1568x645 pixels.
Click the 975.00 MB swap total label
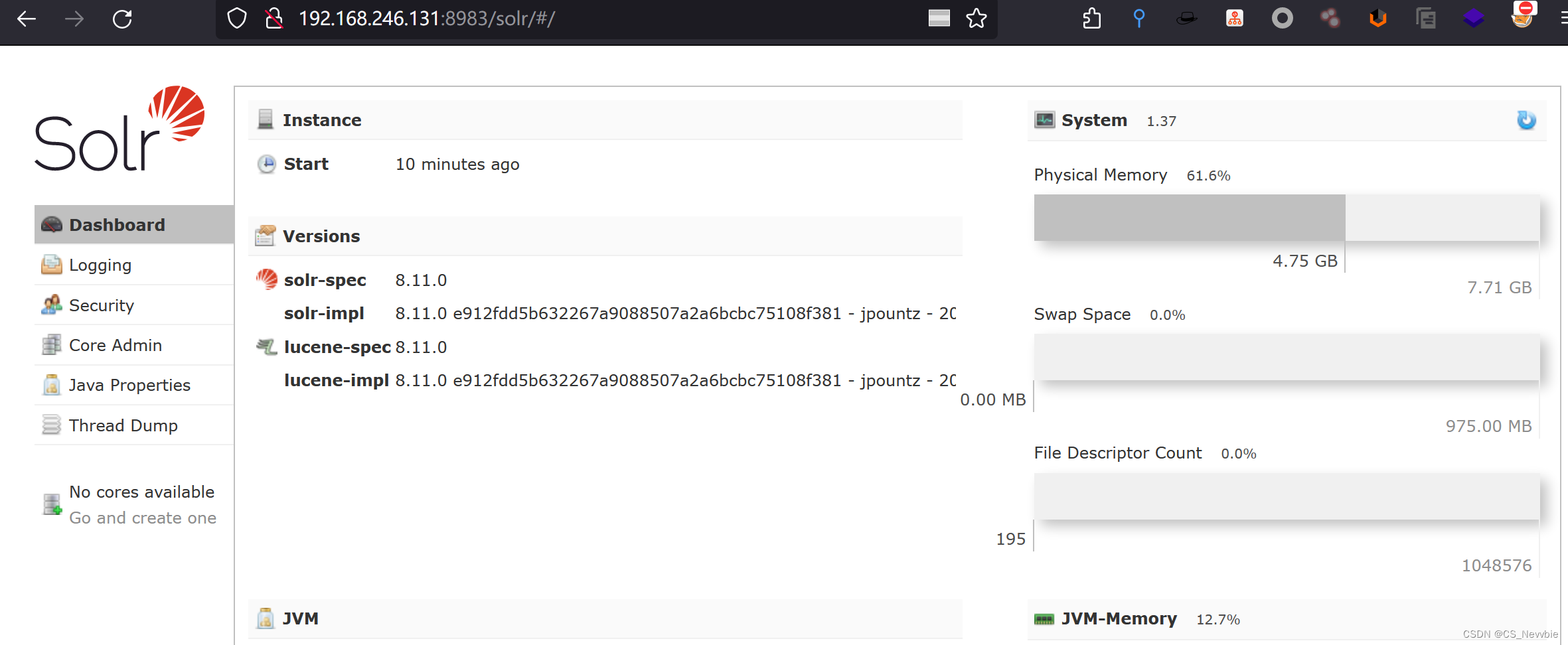point(1489,426)
